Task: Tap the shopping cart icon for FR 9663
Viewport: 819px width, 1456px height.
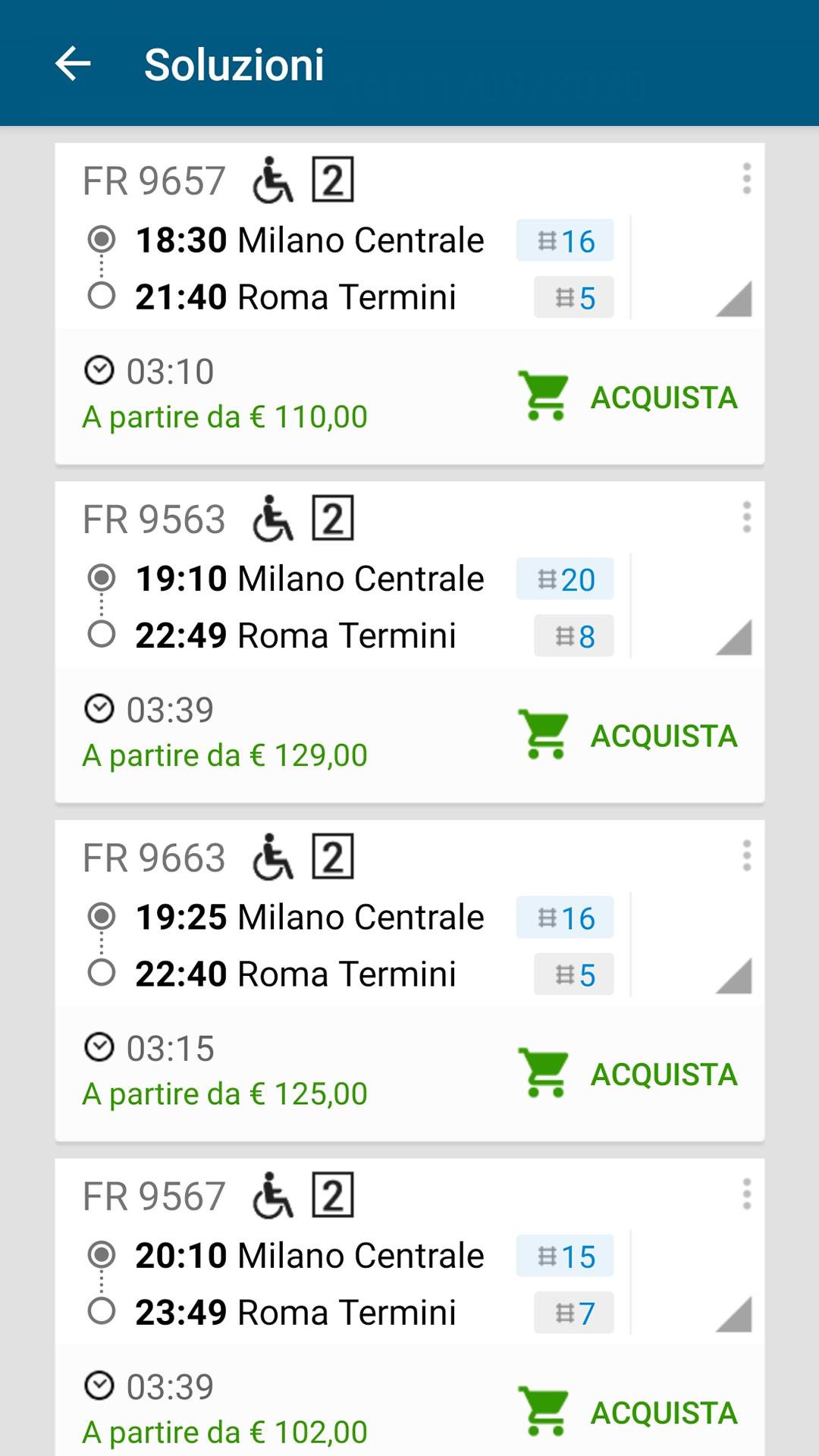Action: pos(543,1073)
